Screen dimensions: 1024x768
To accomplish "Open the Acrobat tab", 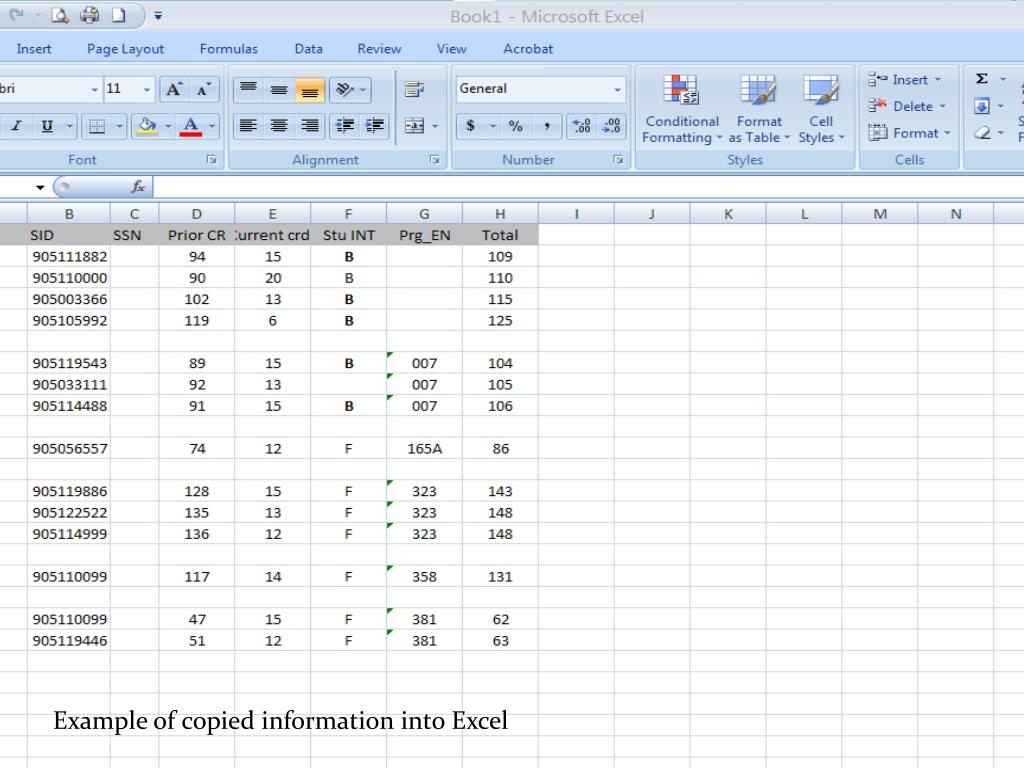I will pyautogui.click(x=528, y=49).
